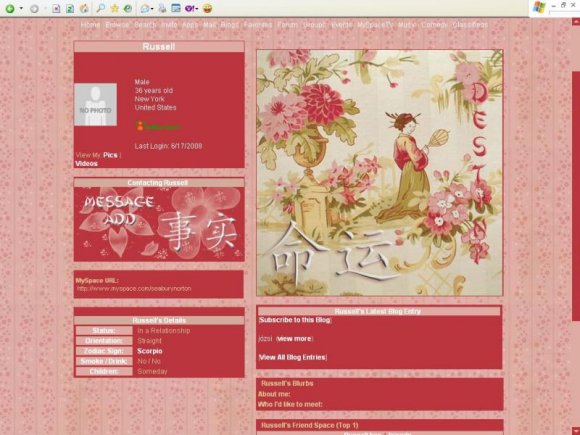Click MESSAGE in contact box
This screenshot has height=435, width=580.
(x=119, y=202)
